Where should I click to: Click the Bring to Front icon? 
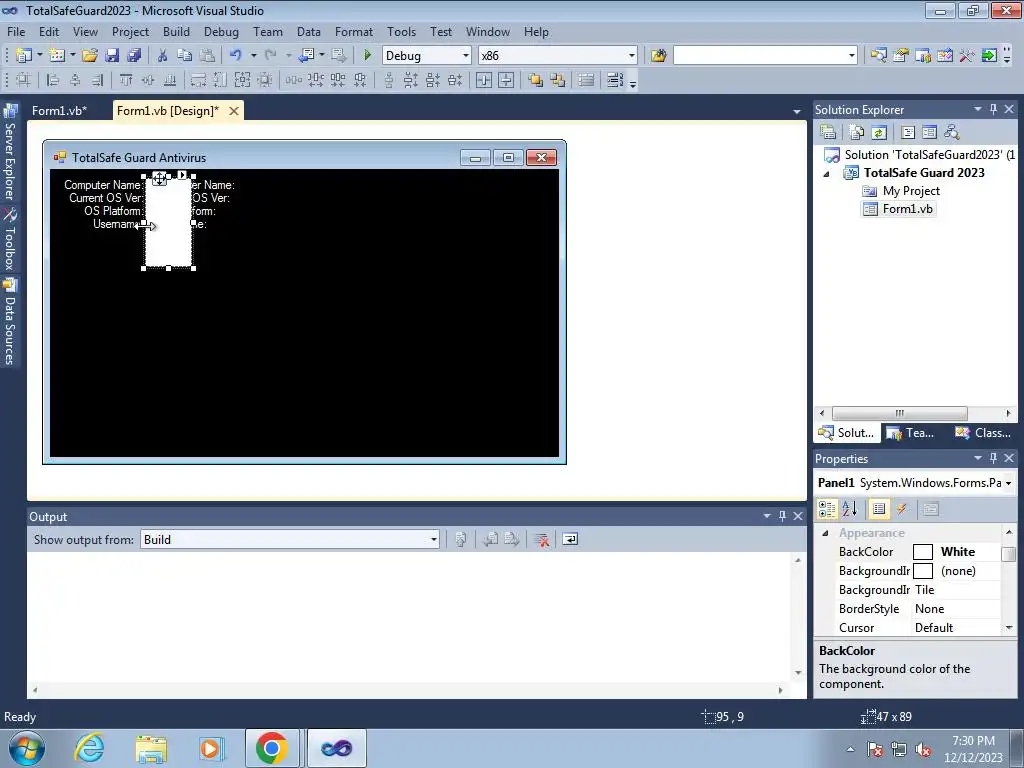tap(536, 80)
